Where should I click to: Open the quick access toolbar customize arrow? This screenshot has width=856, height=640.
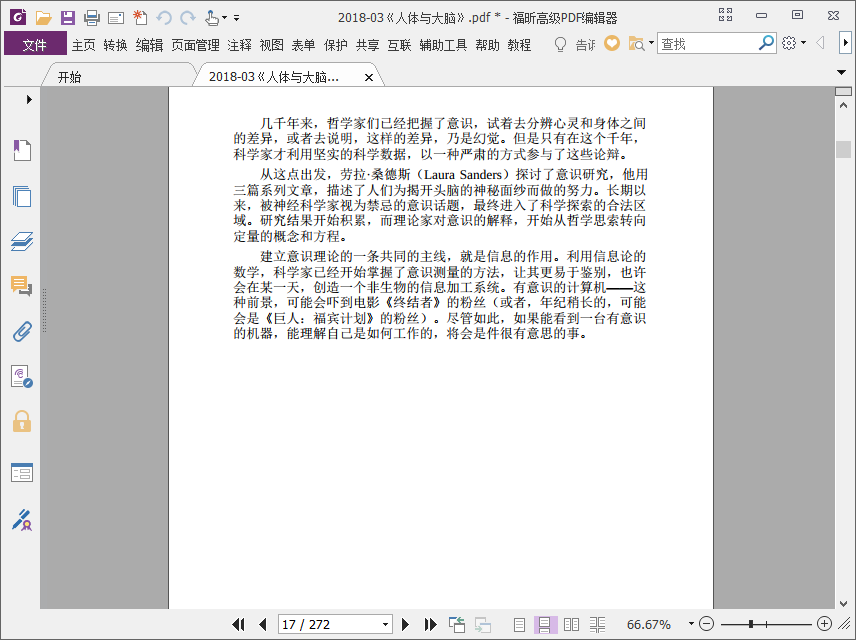(x=236, y=18)
